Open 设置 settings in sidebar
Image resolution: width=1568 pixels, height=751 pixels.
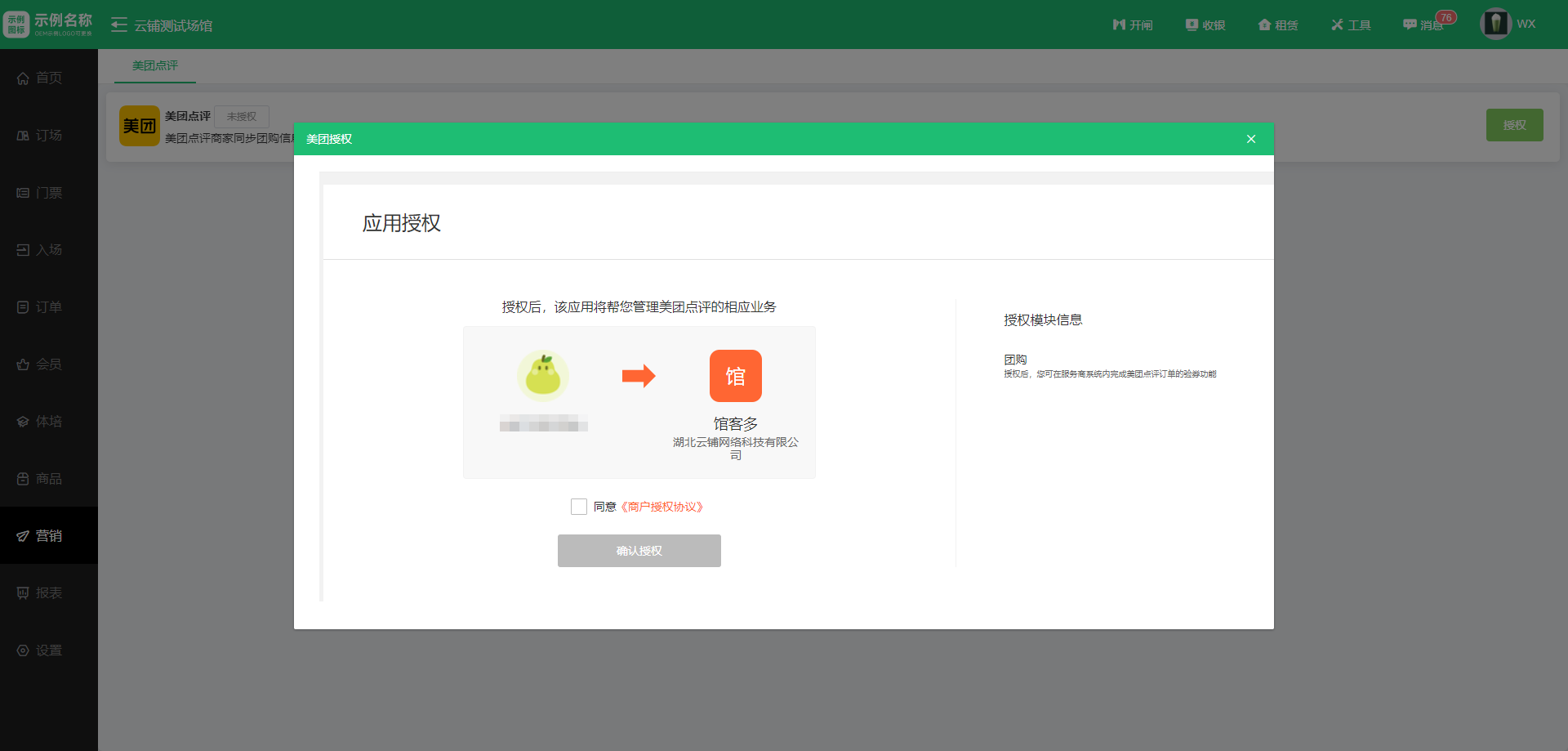[48, 650]
